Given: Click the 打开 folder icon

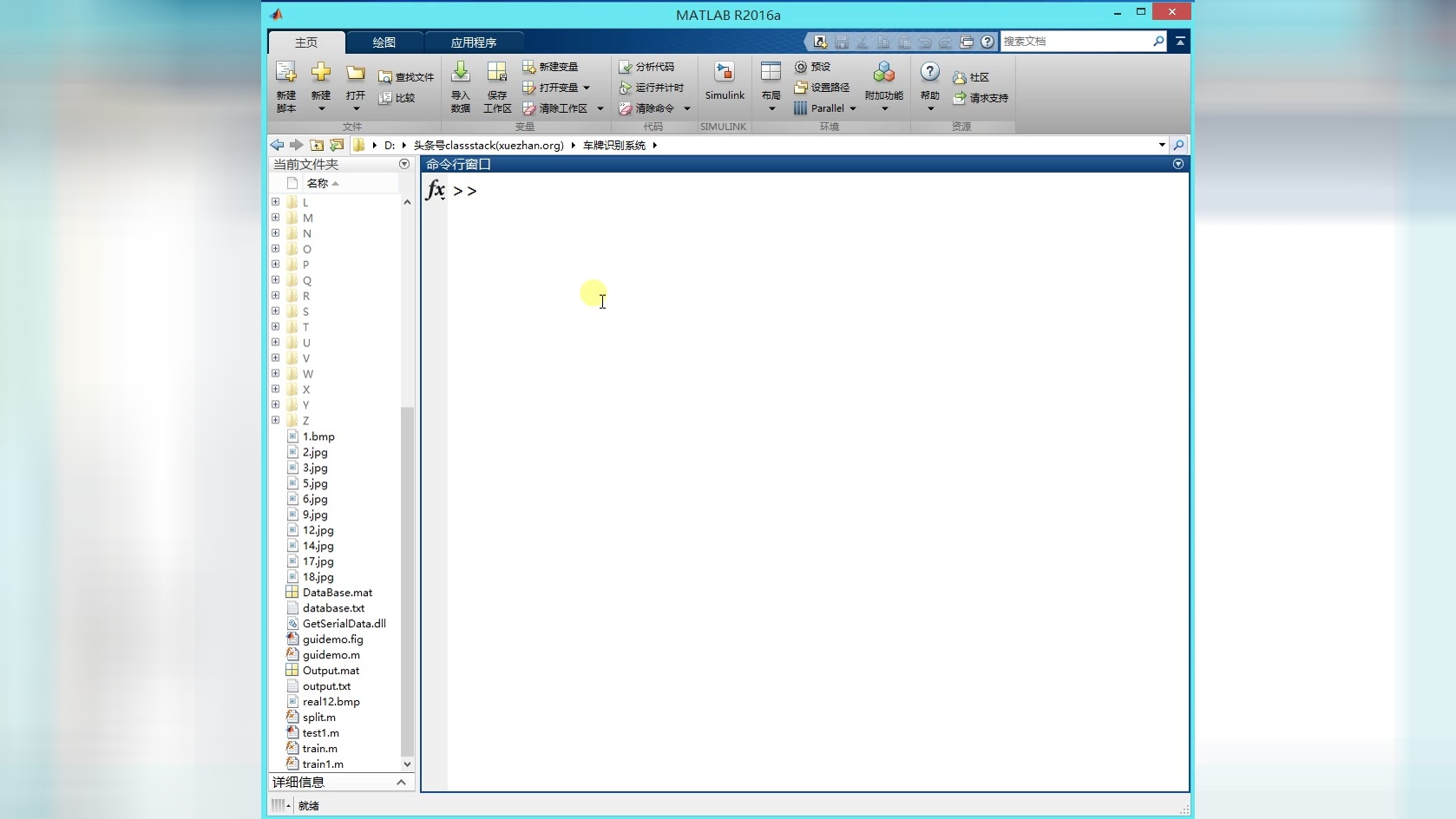Looking at the screenshot, I should 356,73.
